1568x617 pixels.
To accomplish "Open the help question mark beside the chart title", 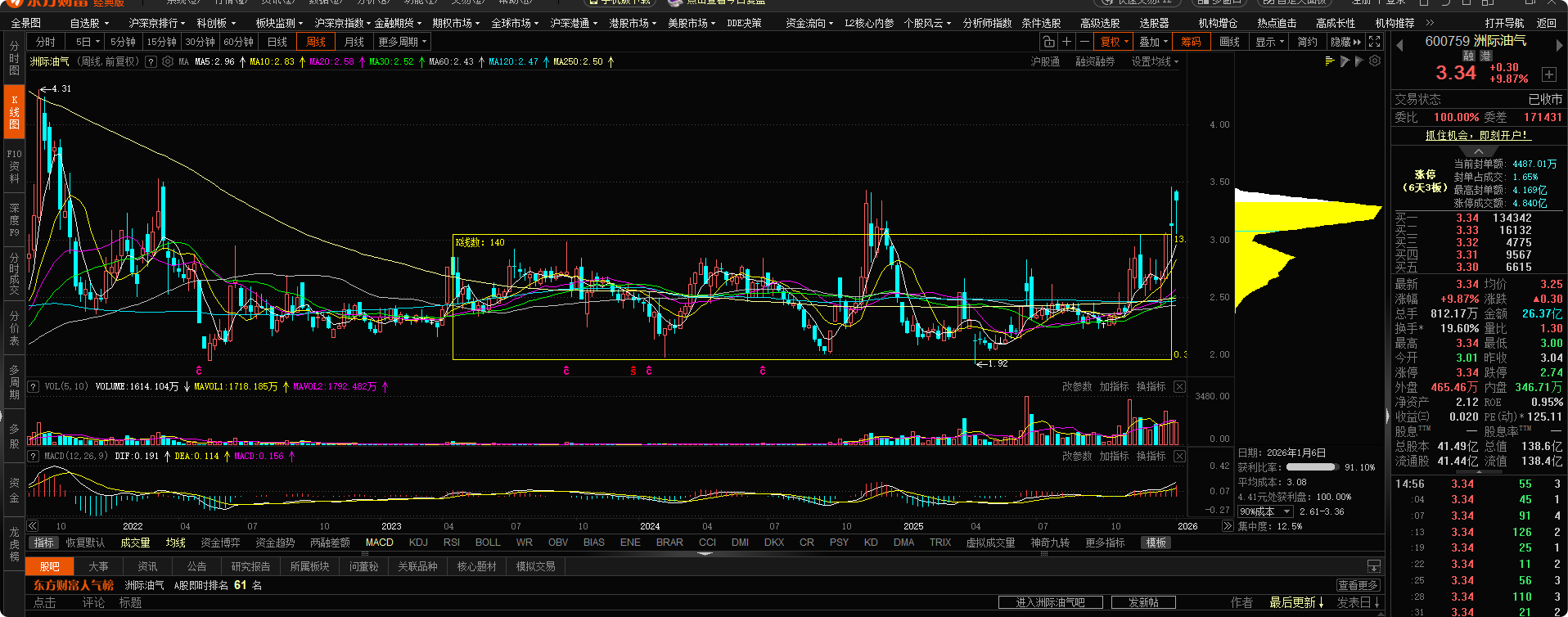I will click(151, 61).
